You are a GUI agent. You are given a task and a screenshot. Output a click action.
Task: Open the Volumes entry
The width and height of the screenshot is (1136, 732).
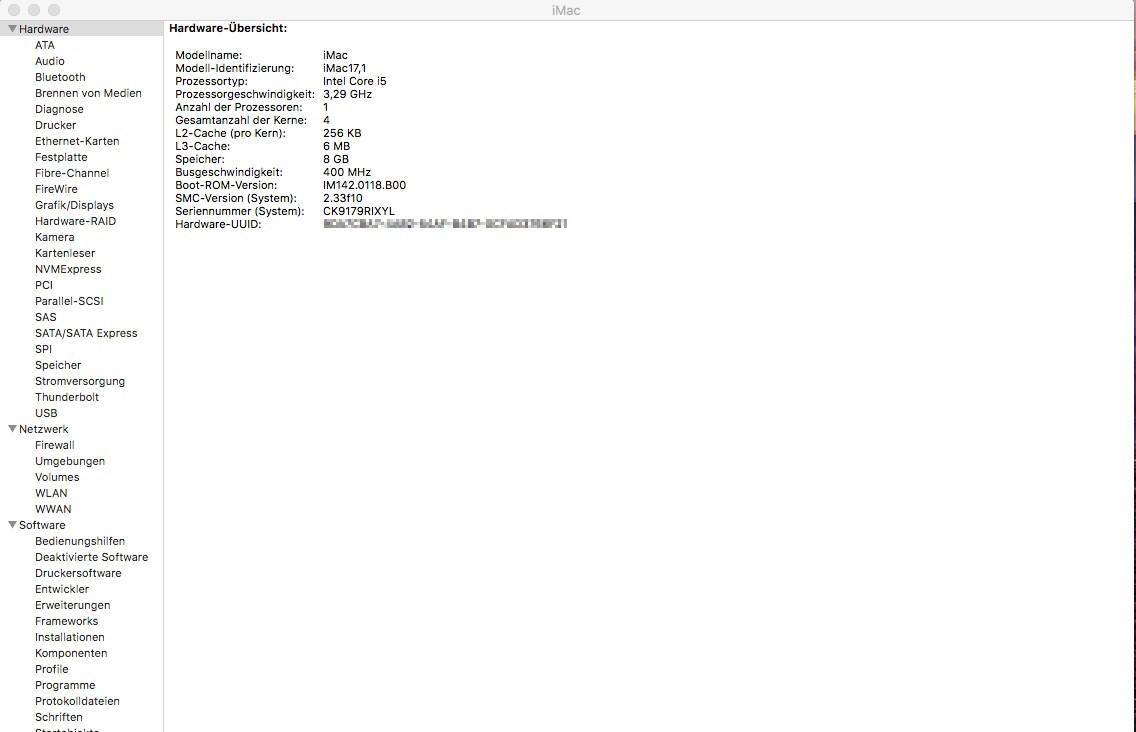(x=57, y=477)
